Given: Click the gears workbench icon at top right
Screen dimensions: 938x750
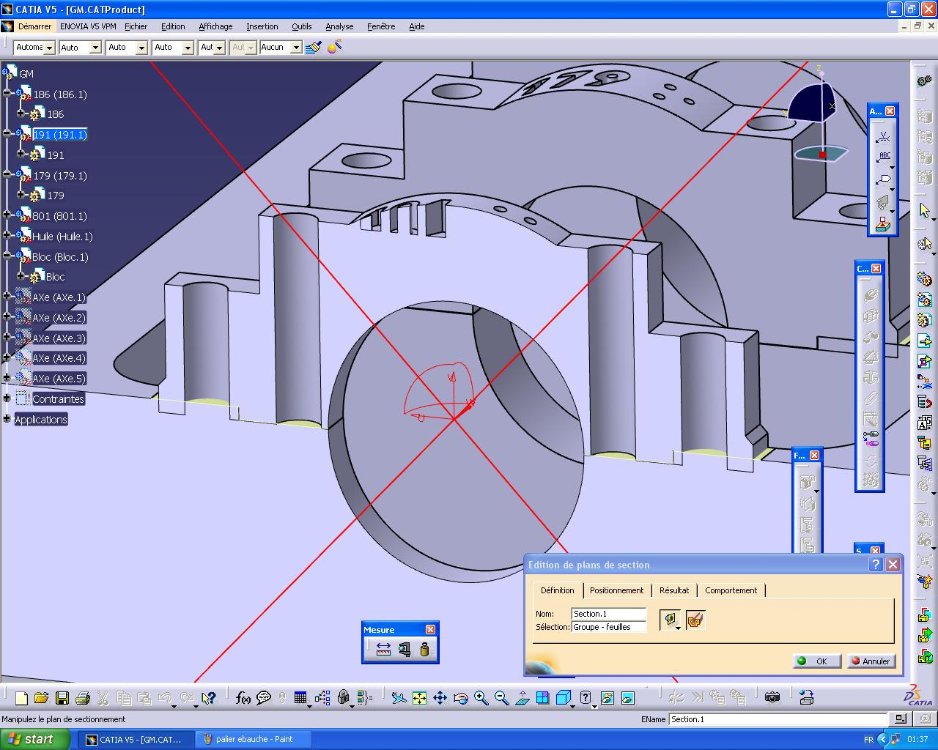Looking at the screenshot, I should click(x=924, y=80).
